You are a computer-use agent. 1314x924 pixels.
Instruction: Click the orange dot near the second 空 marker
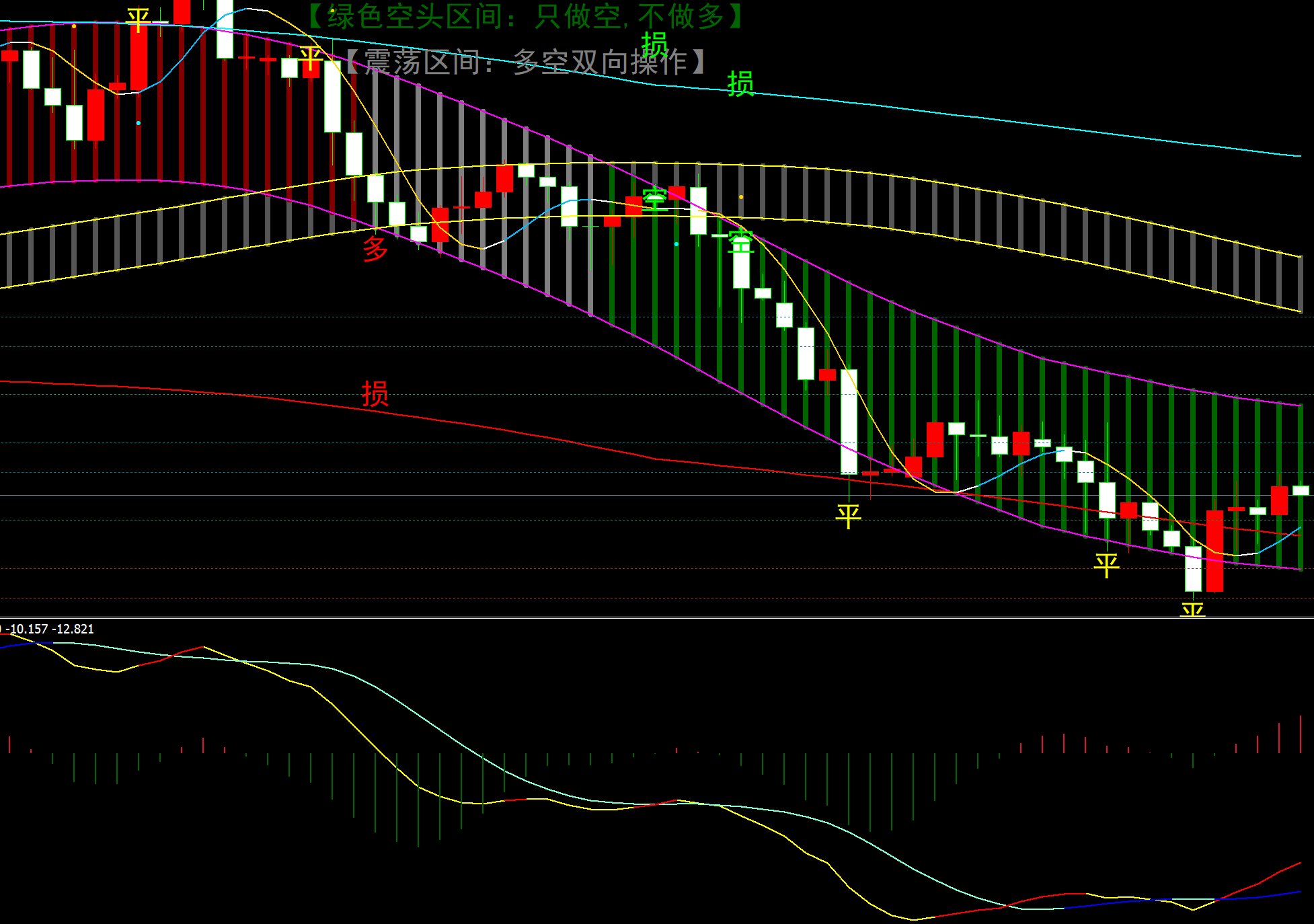tap(741, 197)
